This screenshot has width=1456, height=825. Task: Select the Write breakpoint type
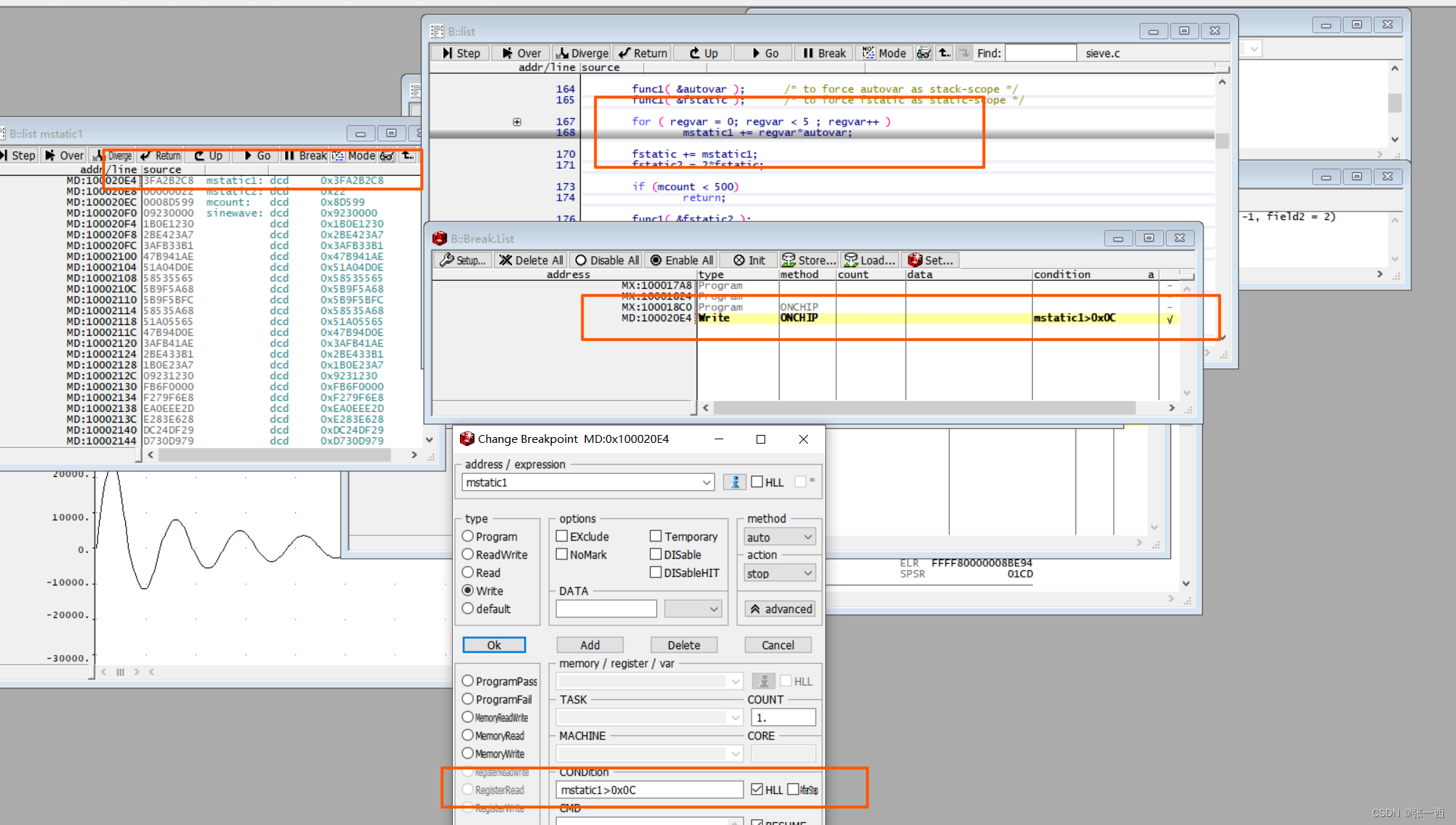click(468, 591)
